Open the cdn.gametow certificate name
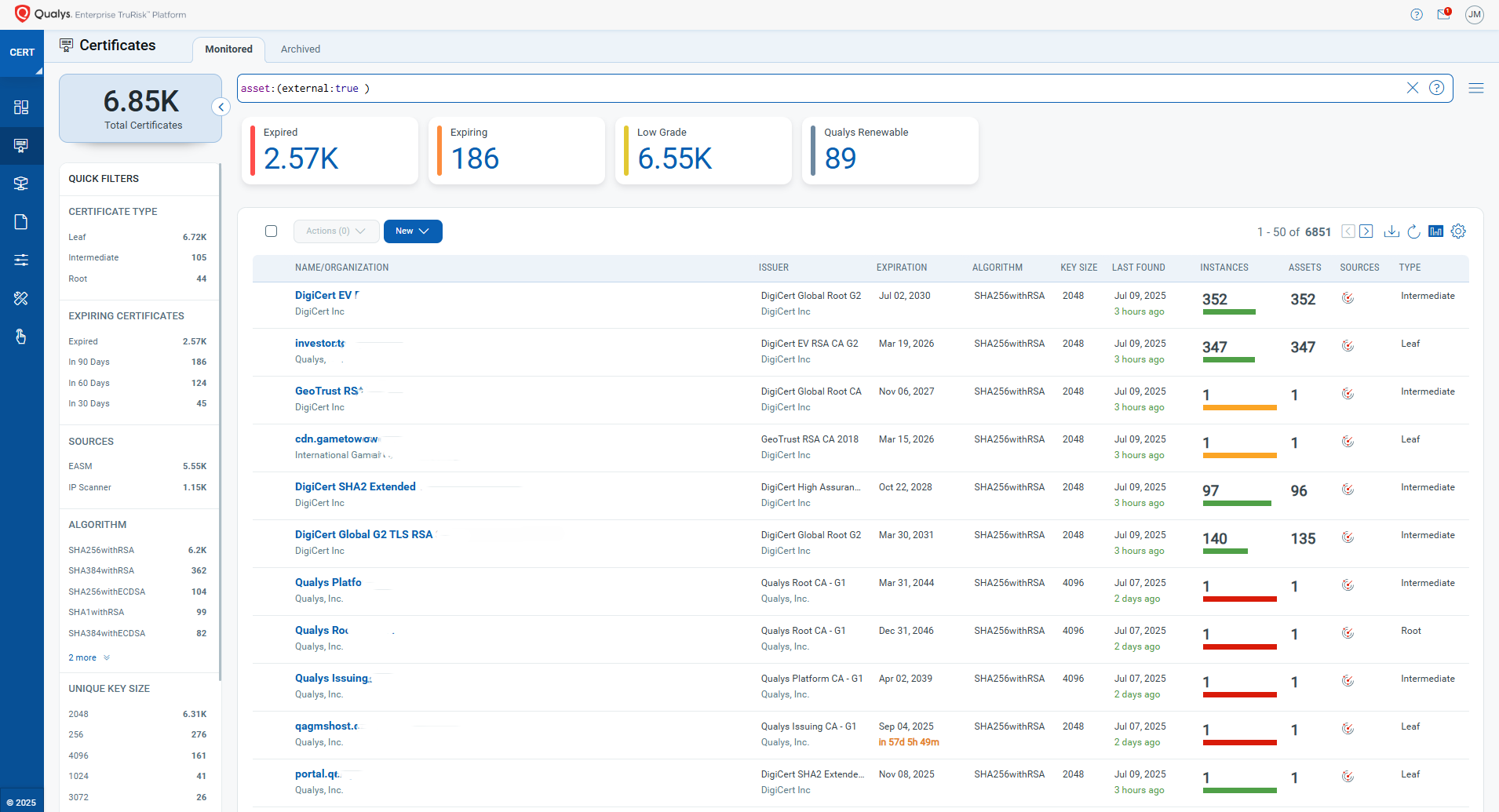Viewport: 1499px width, 812px height. [337, 439]
